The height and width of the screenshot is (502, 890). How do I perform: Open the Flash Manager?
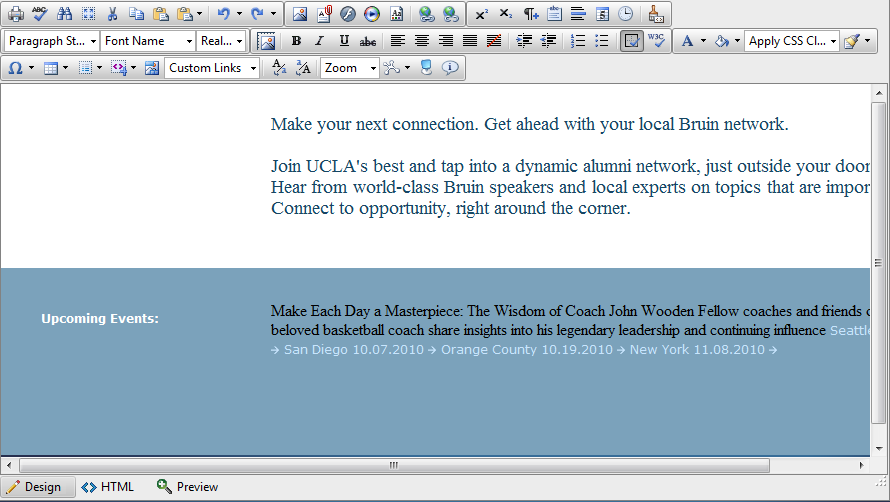pos(348,14)
